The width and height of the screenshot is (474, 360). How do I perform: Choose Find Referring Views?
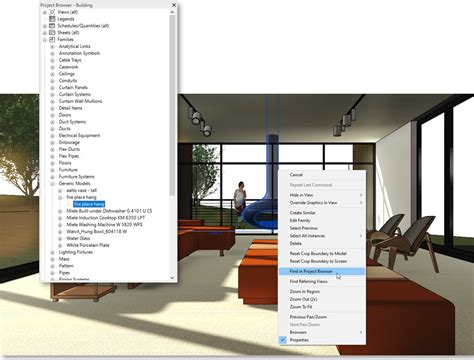click(322, 281)
